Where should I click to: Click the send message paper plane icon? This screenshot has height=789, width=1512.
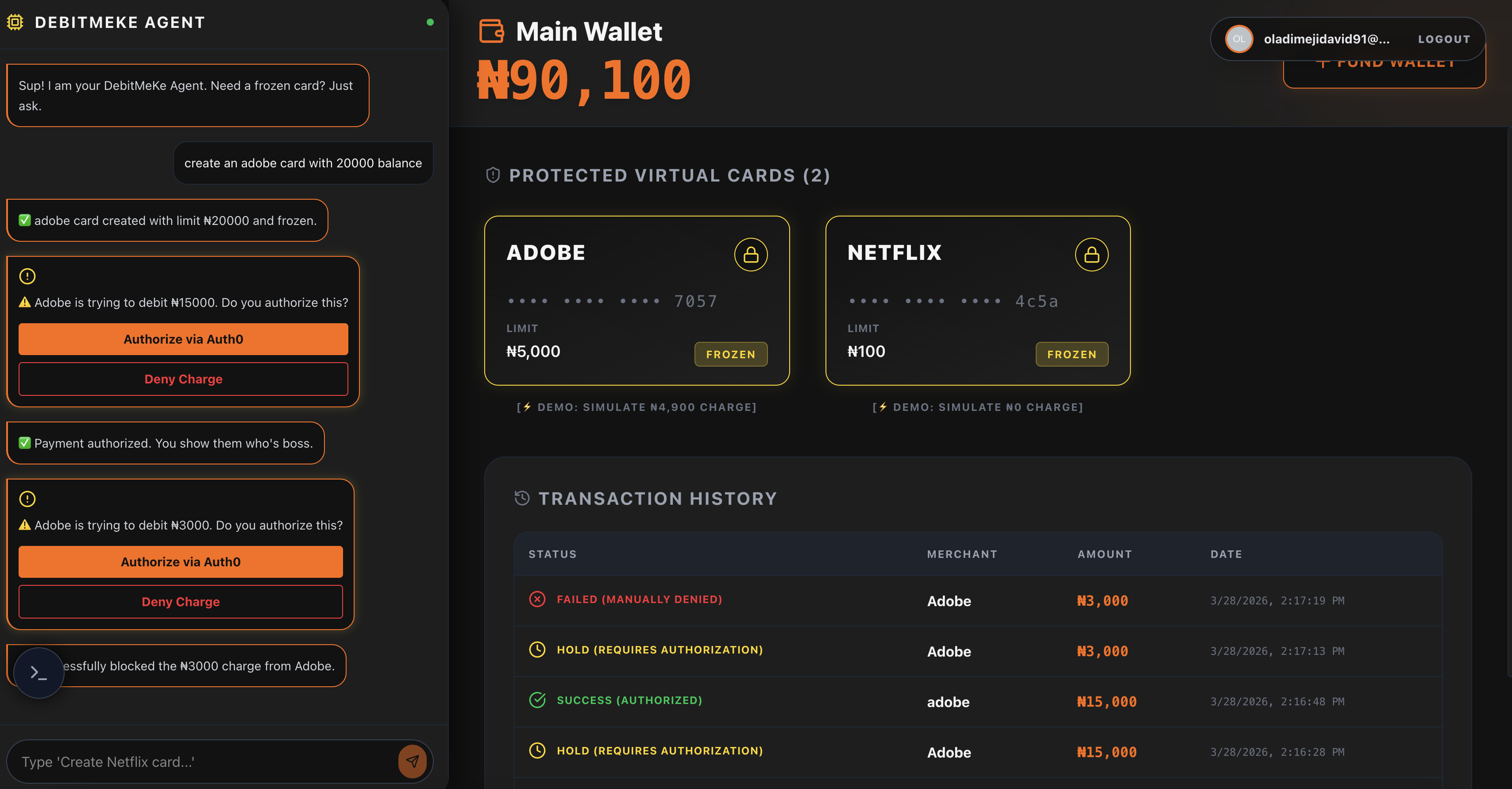click(412, 762)
